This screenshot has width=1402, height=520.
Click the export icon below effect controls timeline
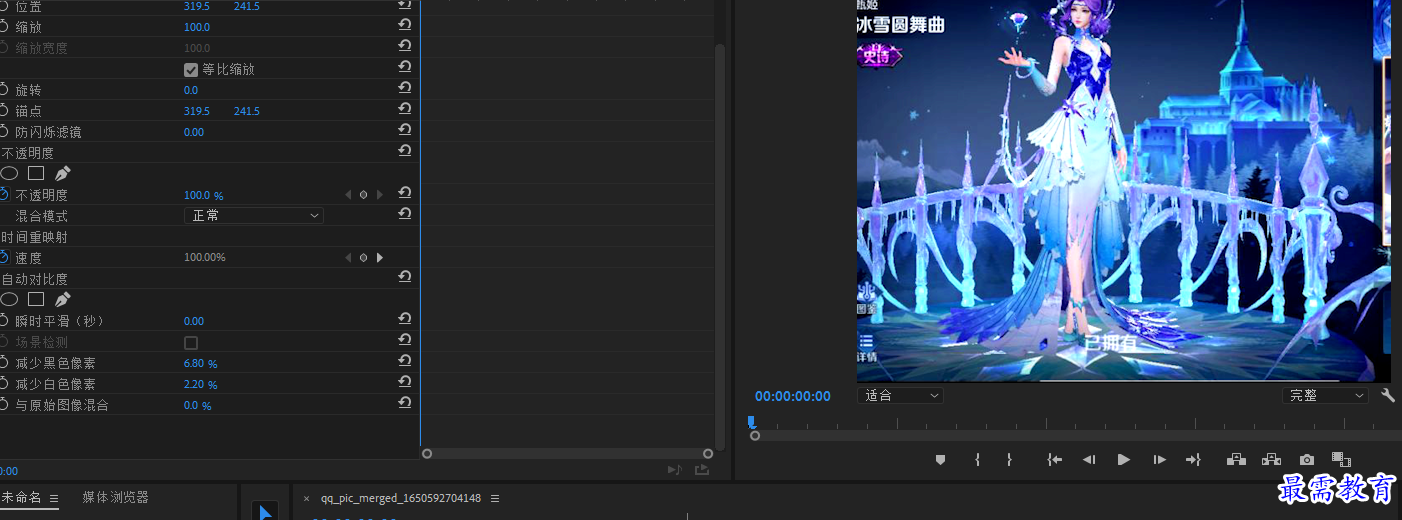702,469
